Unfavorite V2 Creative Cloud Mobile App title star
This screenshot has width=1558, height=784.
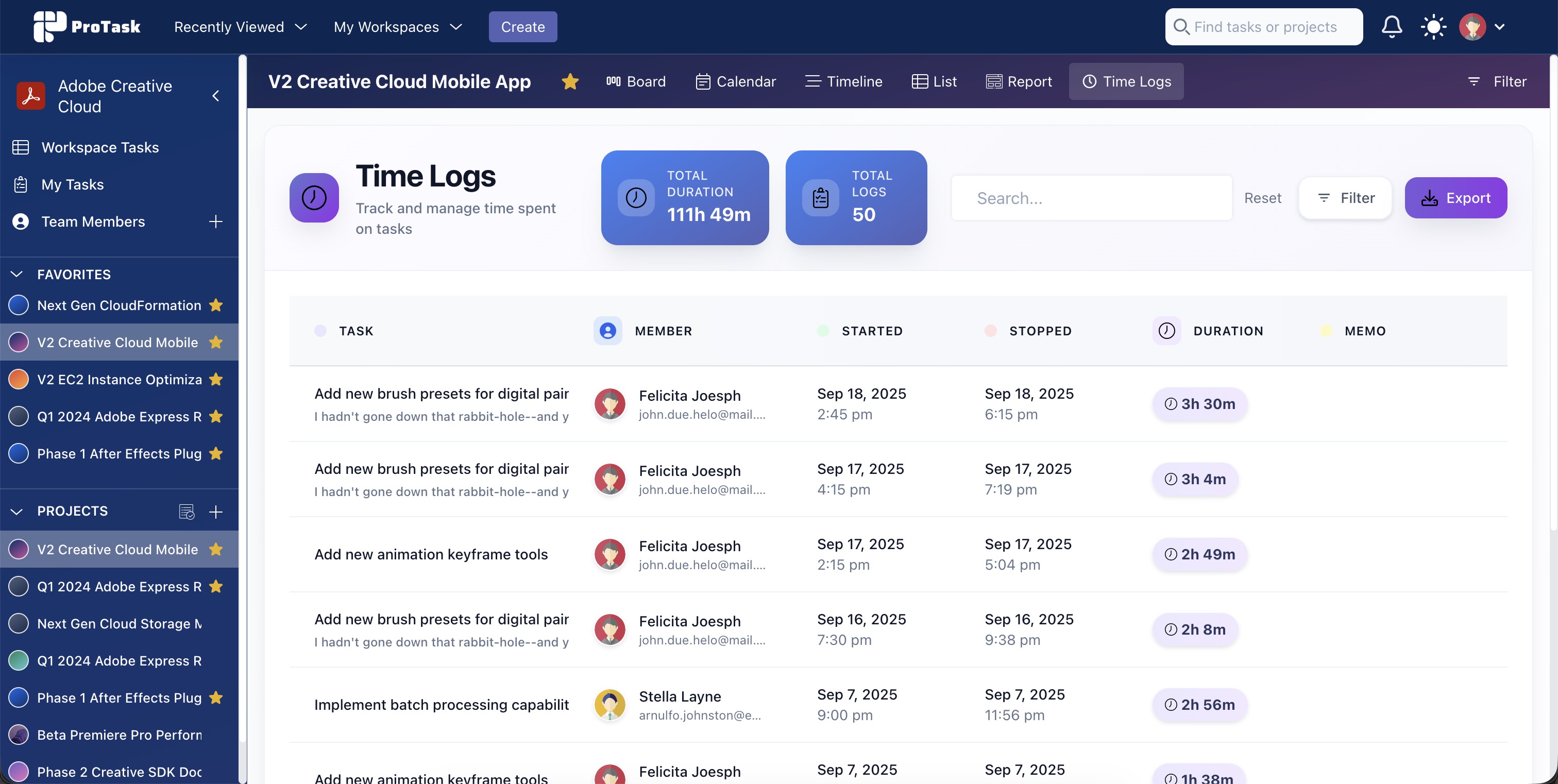tap(570, 81)
